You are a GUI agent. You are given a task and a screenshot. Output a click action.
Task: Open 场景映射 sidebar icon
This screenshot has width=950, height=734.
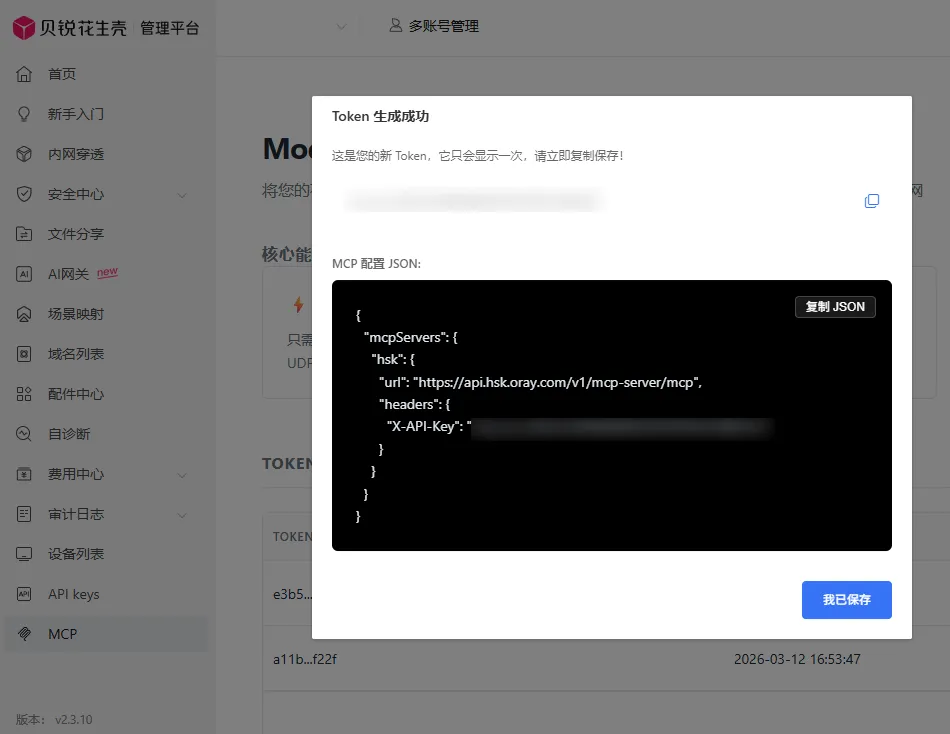point(25,314)
